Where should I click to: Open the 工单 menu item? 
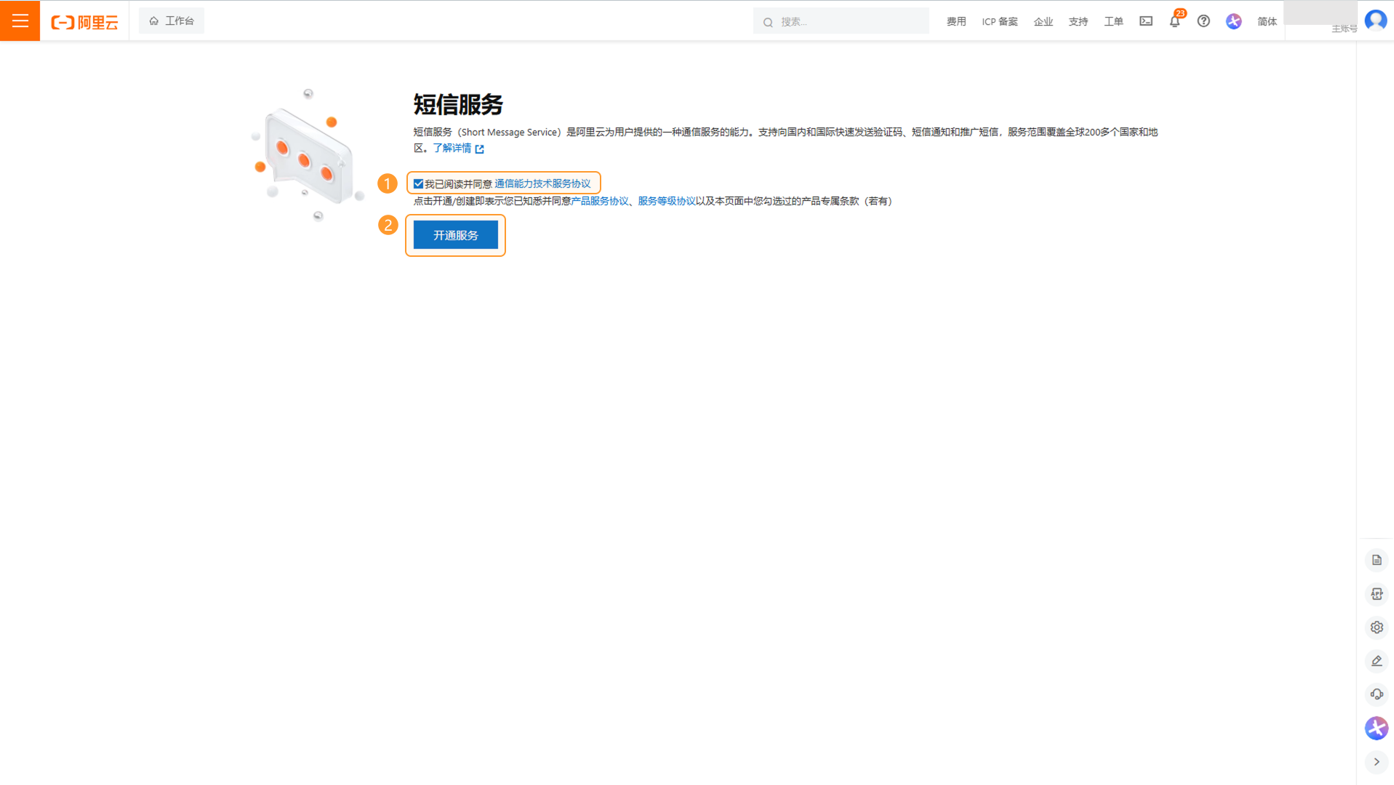pyautogui.click(x=1113, y=19)
